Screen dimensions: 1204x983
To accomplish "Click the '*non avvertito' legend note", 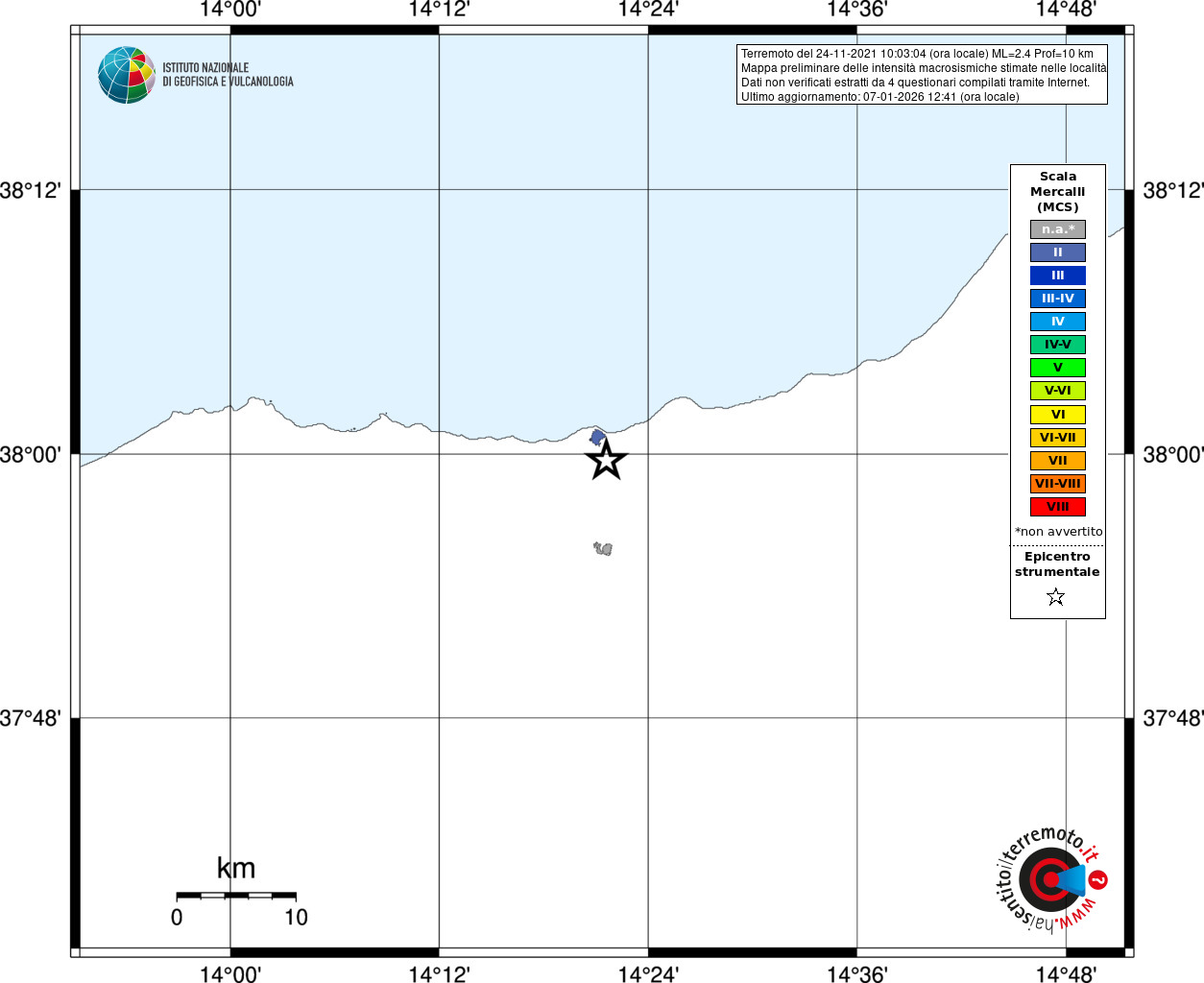I will (x=1059, y=532).
